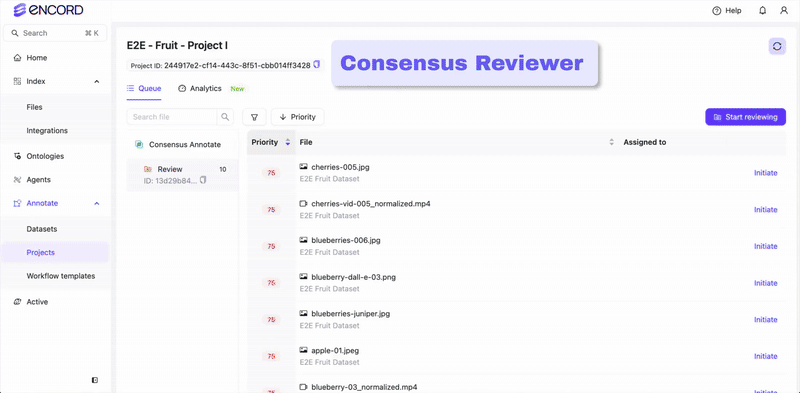Click the Index grid icon
Screen dimensions: 800x393
pos(17,81)
